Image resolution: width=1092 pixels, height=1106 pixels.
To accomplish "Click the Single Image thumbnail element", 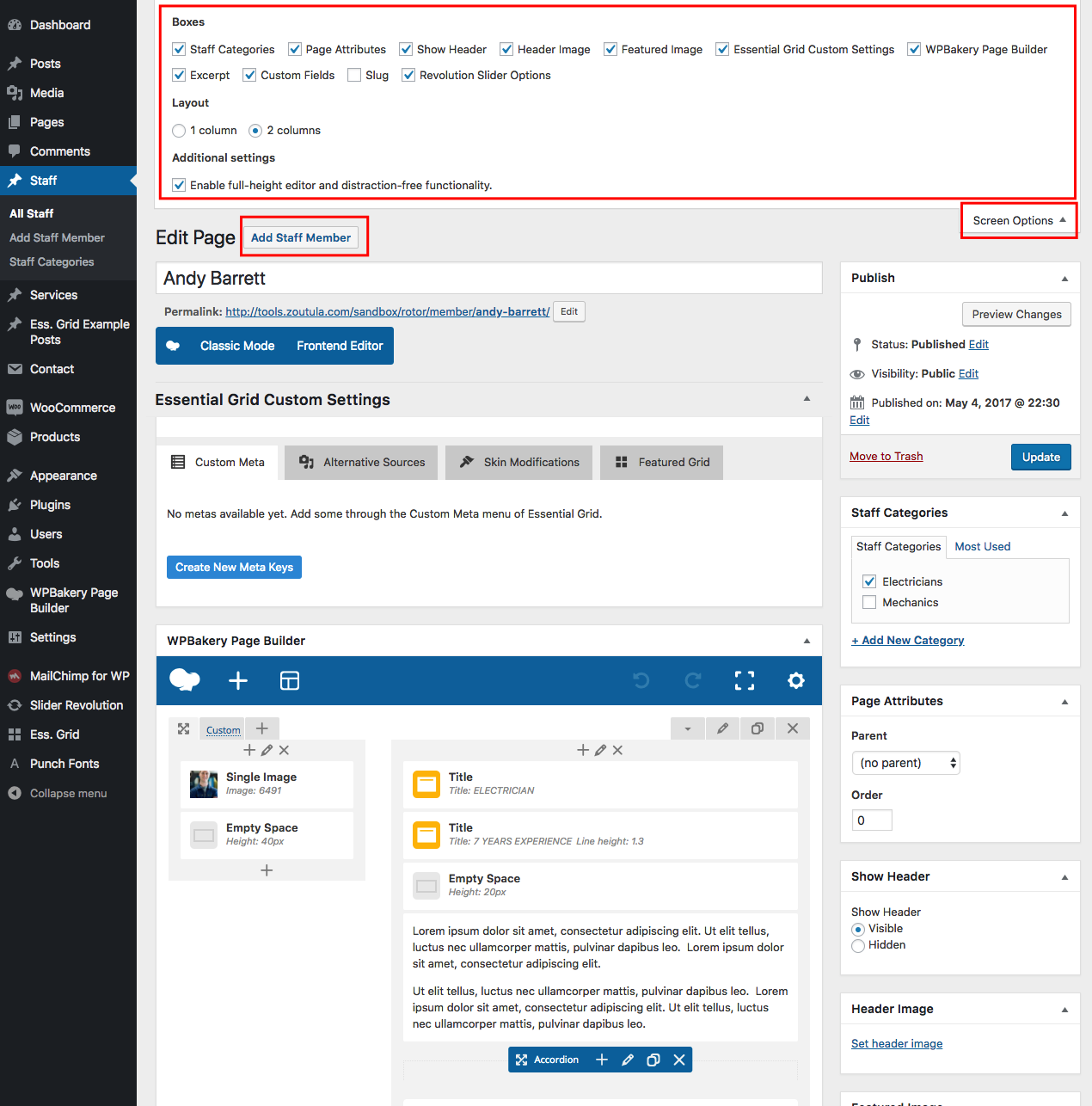I will (x=204, y=784).
